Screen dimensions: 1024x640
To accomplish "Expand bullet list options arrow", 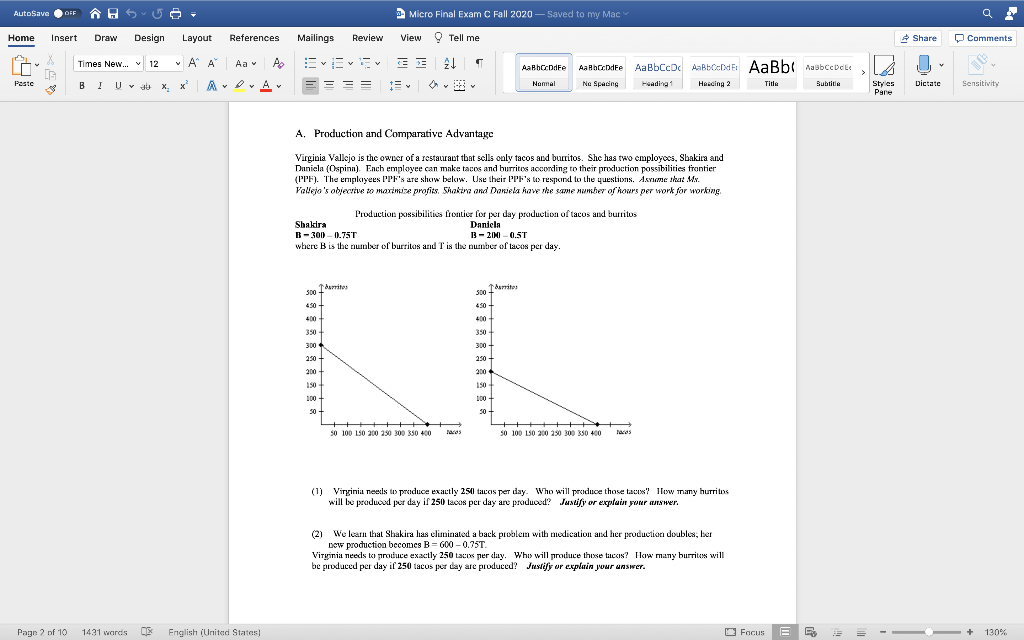I will point(323,63).
